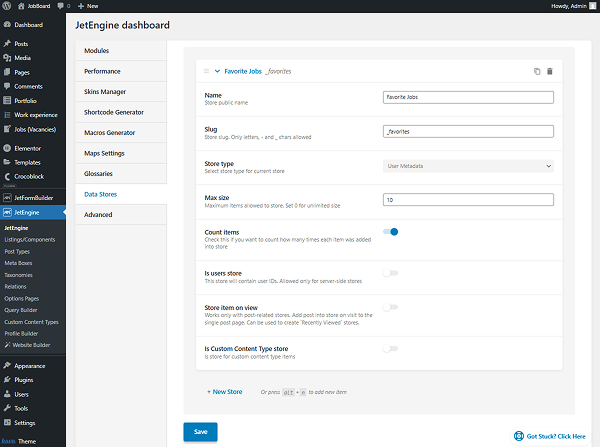Click the JetFormBuilder icon
This screenshot has width=600, height=447.
pyautogui.click(x=7, y=197)
